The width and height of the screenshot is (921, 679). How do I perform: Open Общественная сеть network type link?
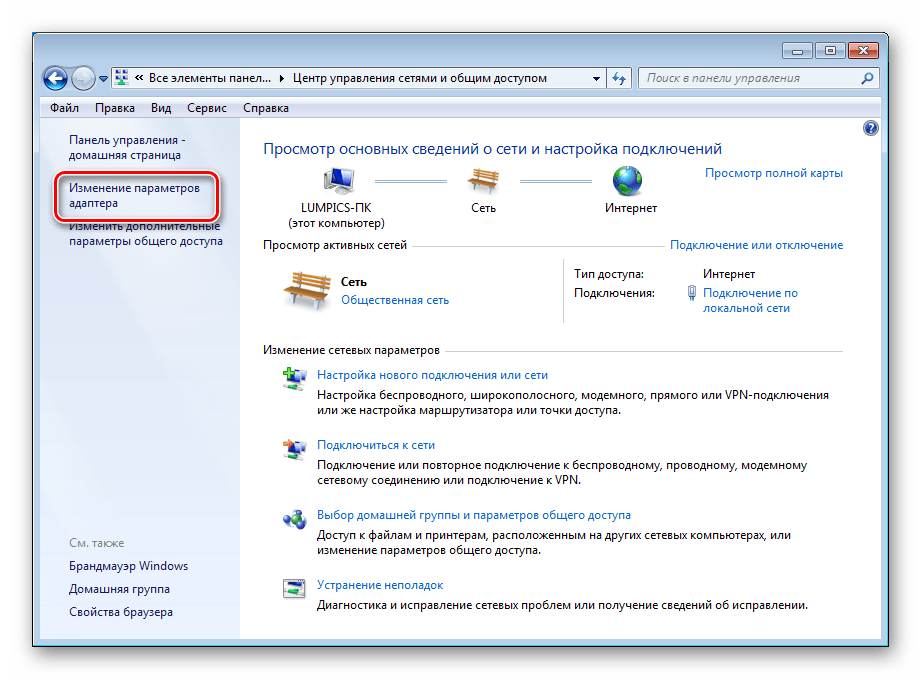(395, 300)
